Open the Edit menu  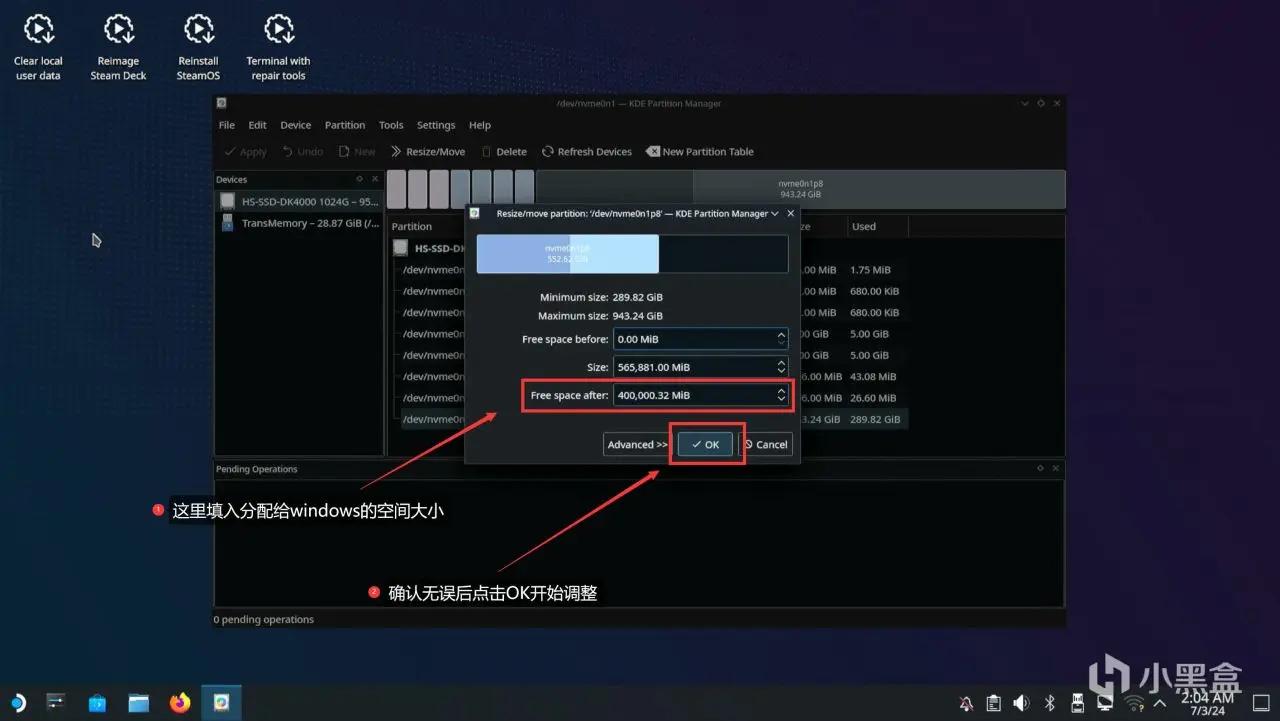(257, 125)
